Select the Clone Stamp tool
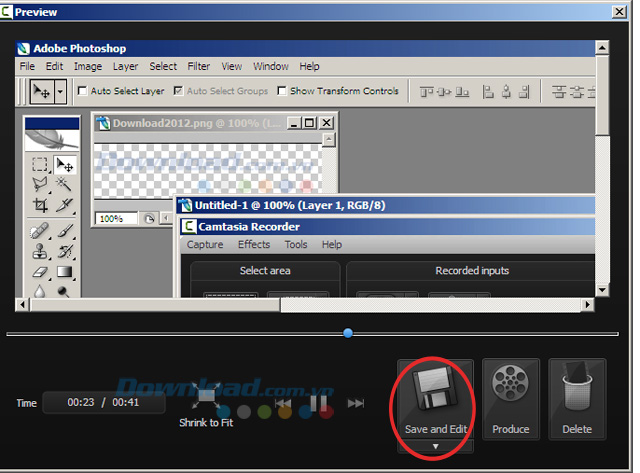Viewport: 640px width, 473px height. tap(40, 251)
